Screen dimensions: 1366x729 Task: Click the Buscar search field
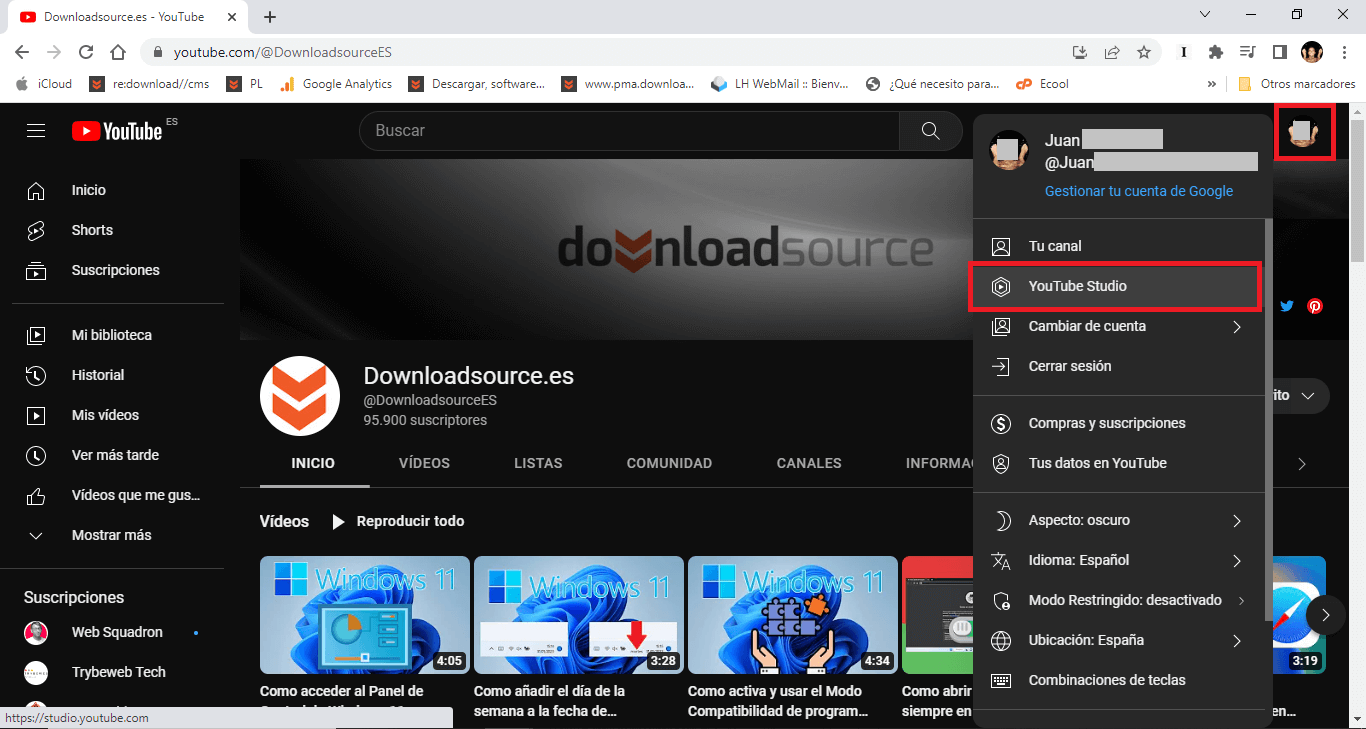coord(630,131)
